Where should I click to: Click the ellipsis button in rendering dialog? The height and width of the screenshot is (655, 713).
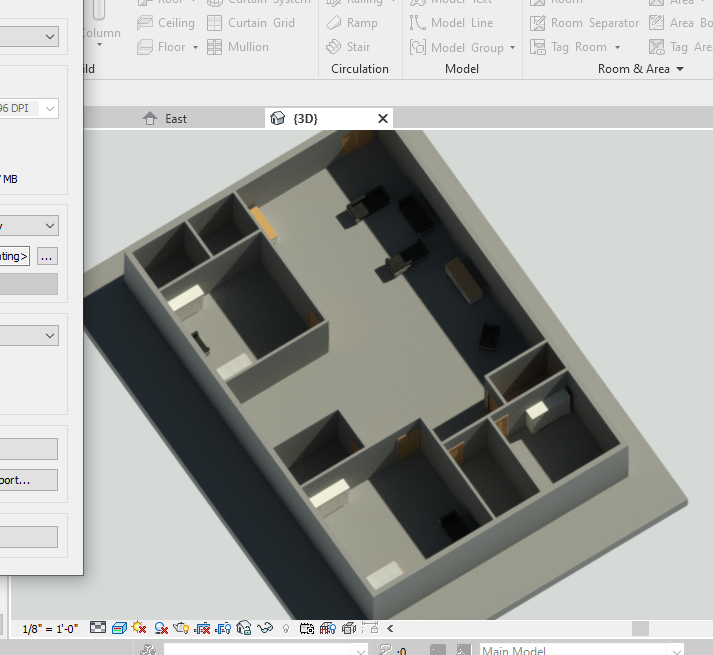(47, 256)
